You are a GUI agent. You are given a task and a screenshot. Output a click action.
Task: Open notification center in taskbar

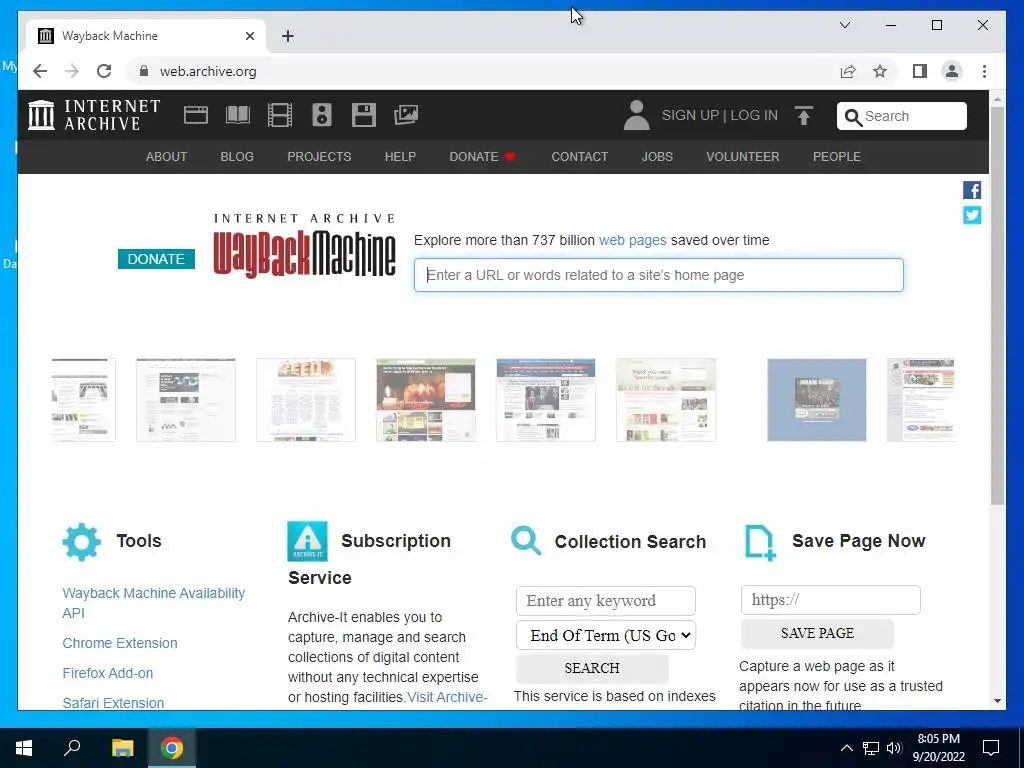991,748
